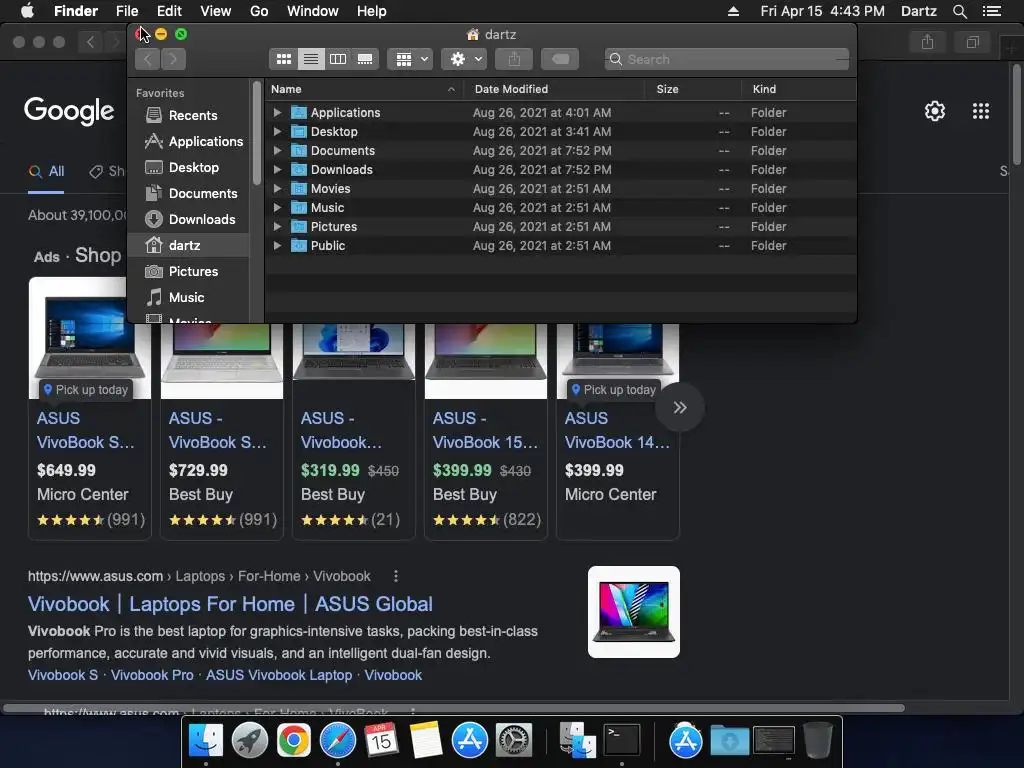Image resolution: width=1024 pixels, height=768 pixels.
Task: Open the File menu
Action: point(127,11)
